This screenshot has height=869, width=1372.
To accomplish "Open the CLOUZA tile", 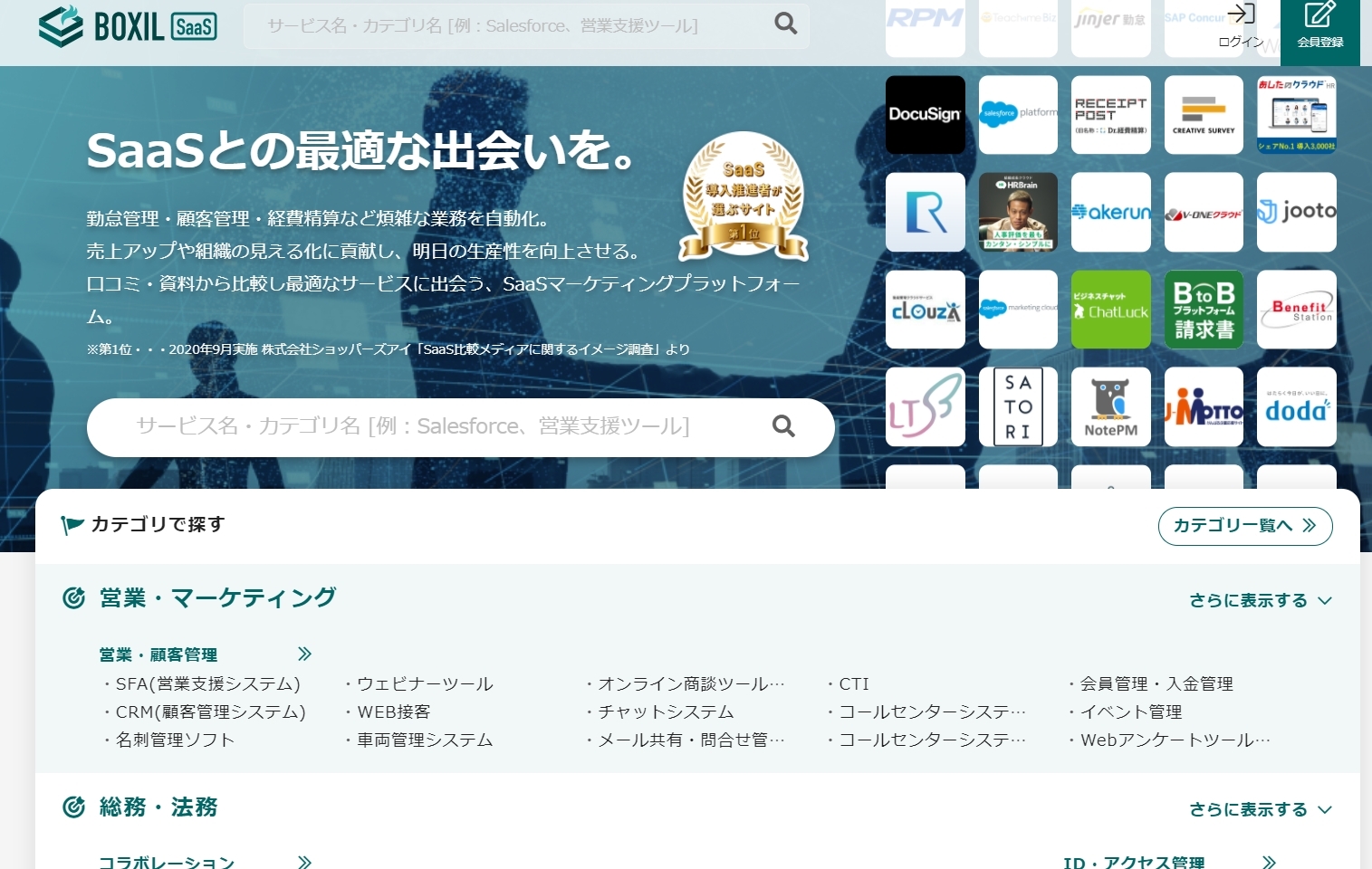I will coord(925,310).
